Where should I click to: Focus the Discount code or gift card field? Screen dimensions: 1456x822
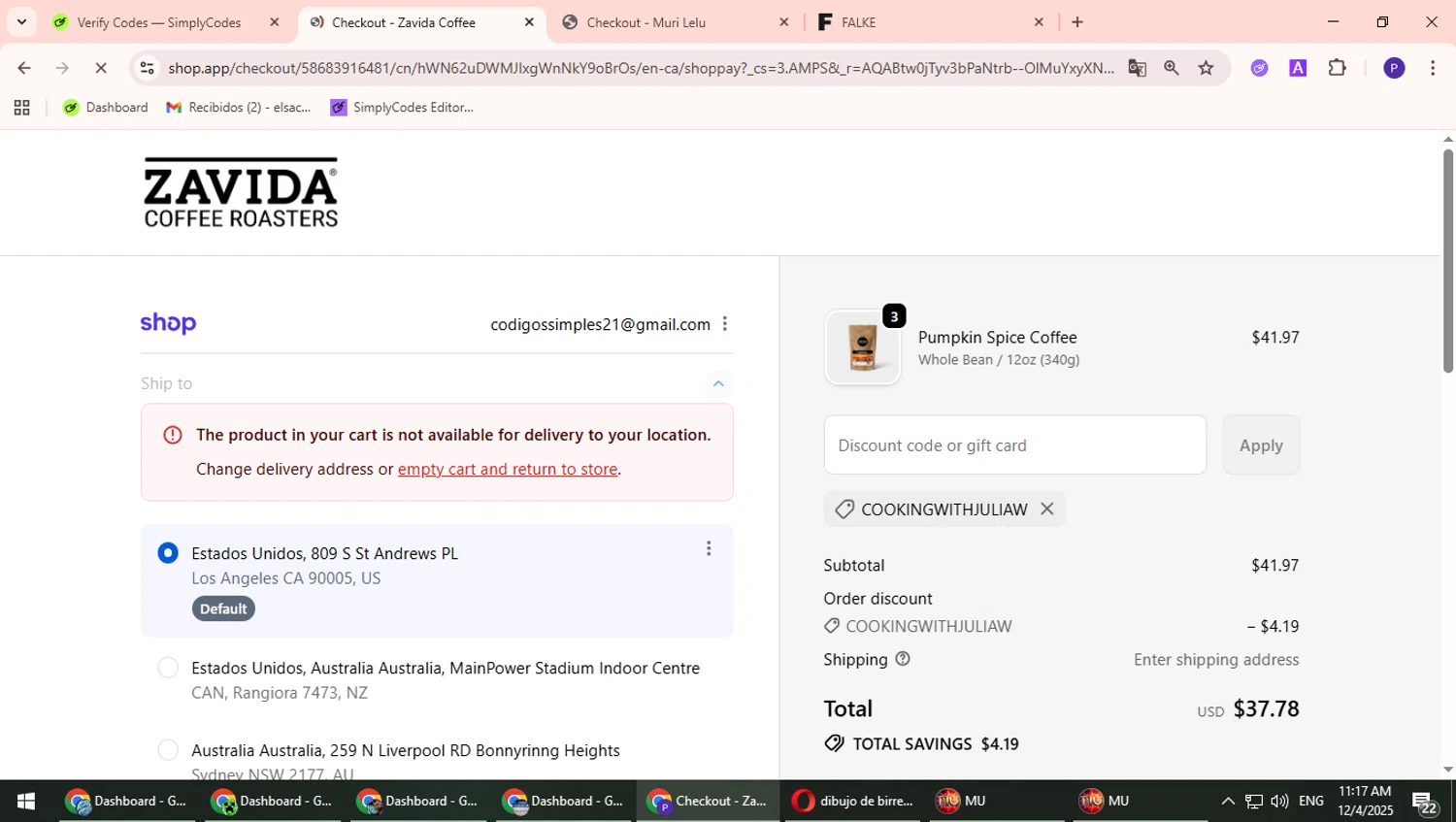pyautogui.click(x=1014, y=445)
